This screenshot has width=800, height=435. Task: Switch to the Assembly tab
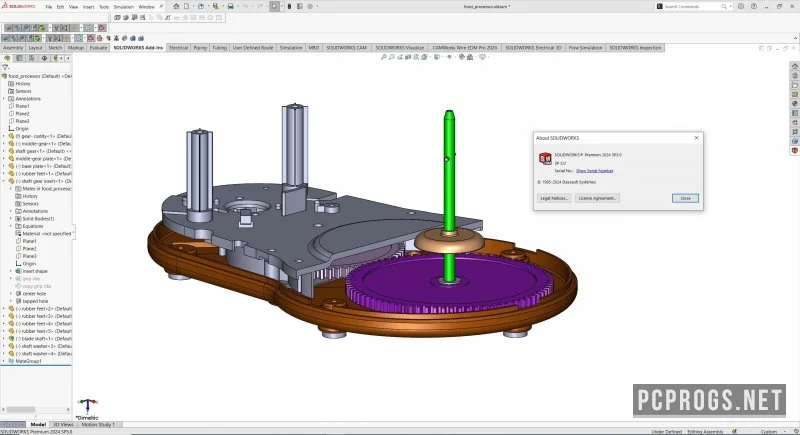click(x=13, y=47)
